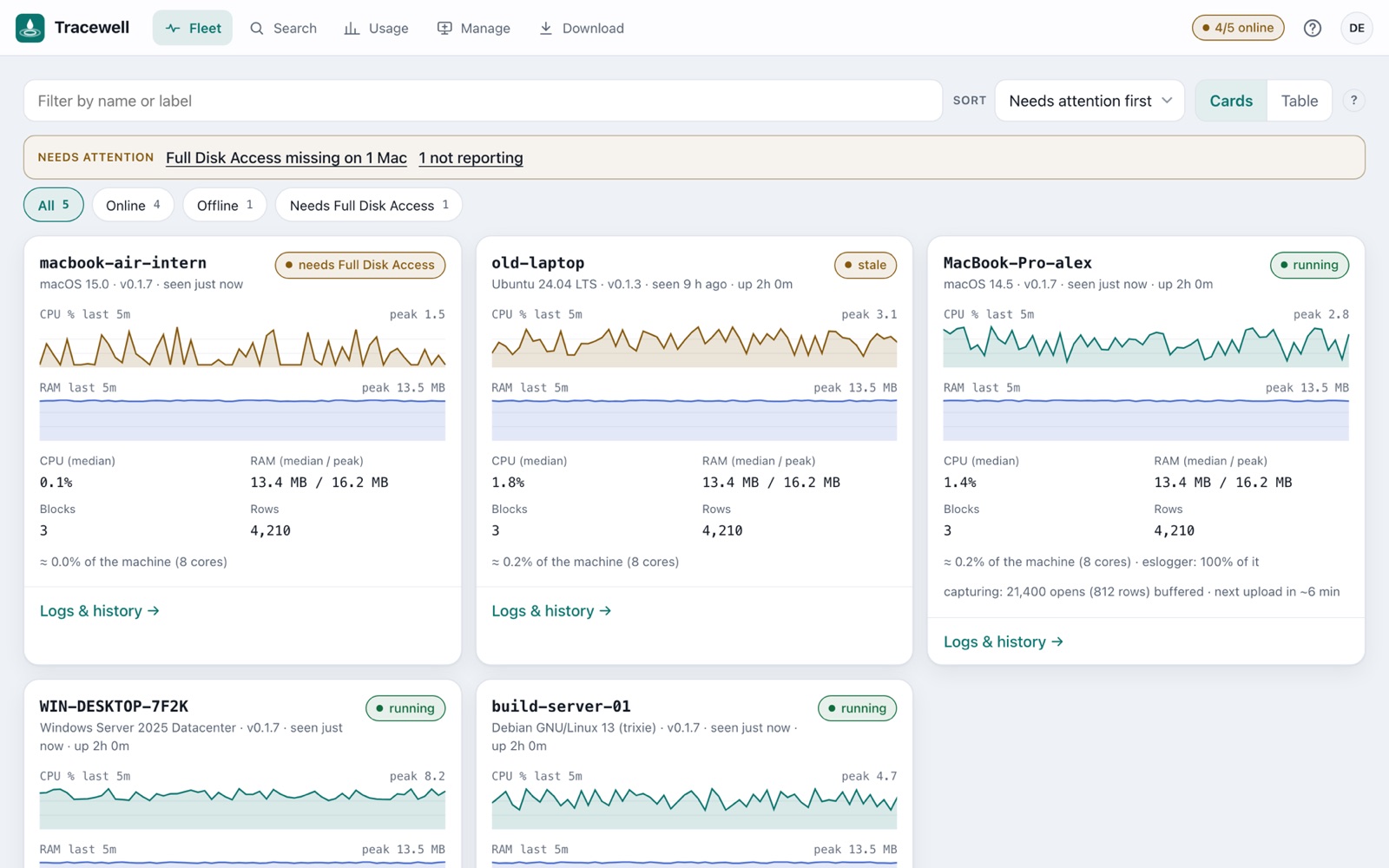Click the 4/5 online status badge
This screenshot has height=868, width=1389.
tap(1238, 28)
